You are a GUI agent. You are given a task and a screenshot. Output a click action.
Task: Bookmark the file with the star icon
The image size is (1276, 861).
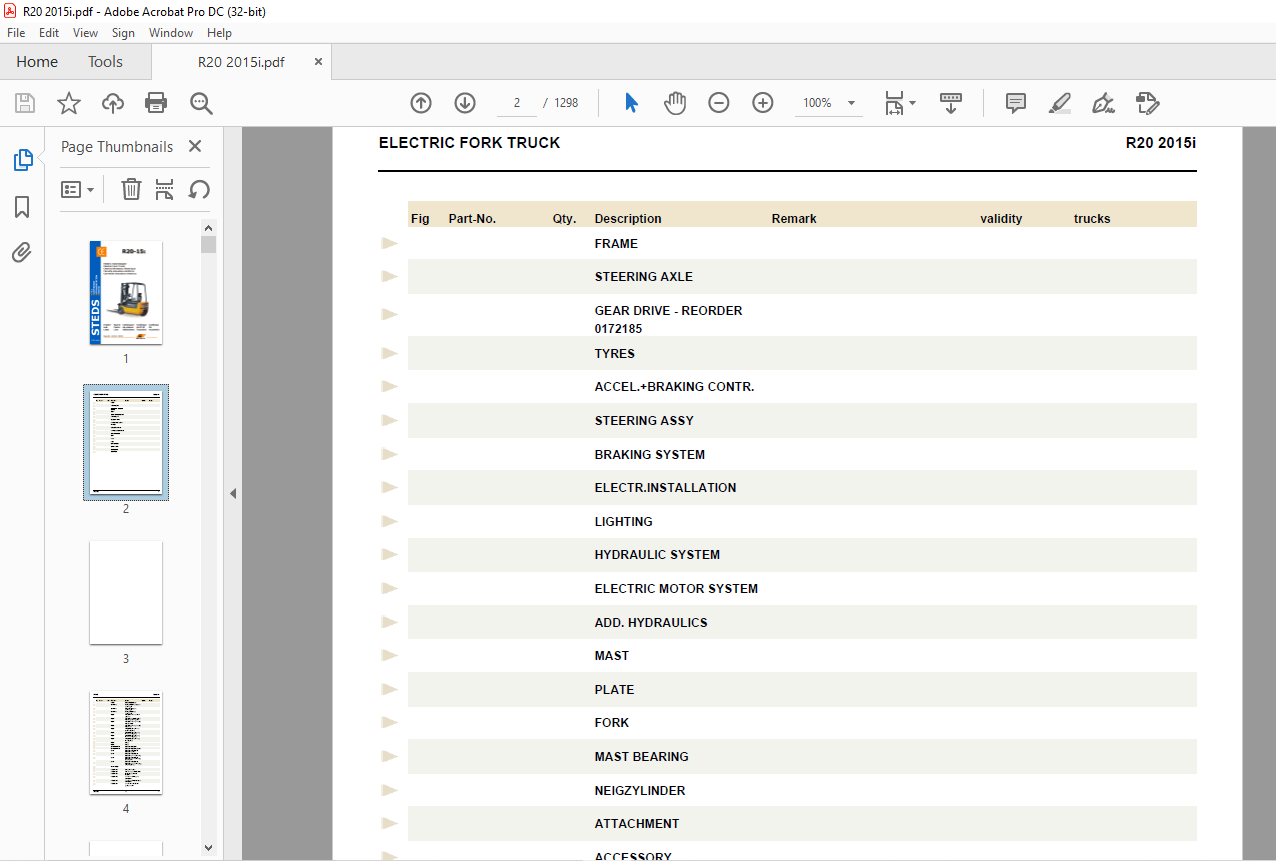tap(69, 103)
